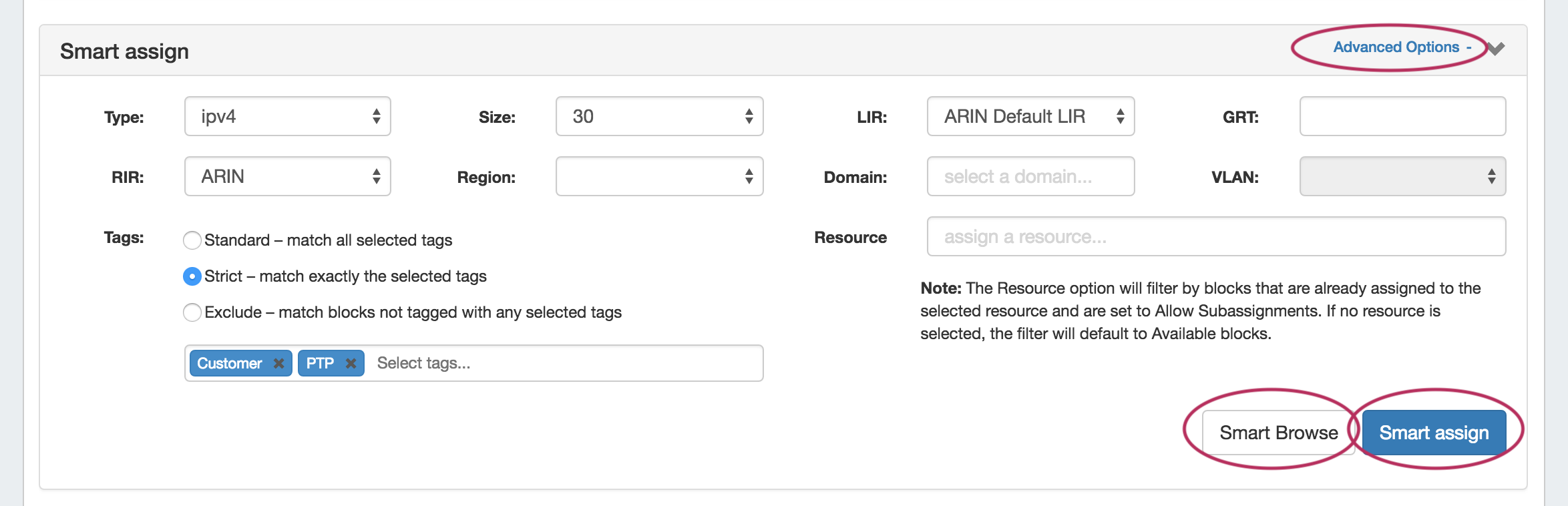
Task: Remove the PTP tag with its x icon
Action: (351, 363)
